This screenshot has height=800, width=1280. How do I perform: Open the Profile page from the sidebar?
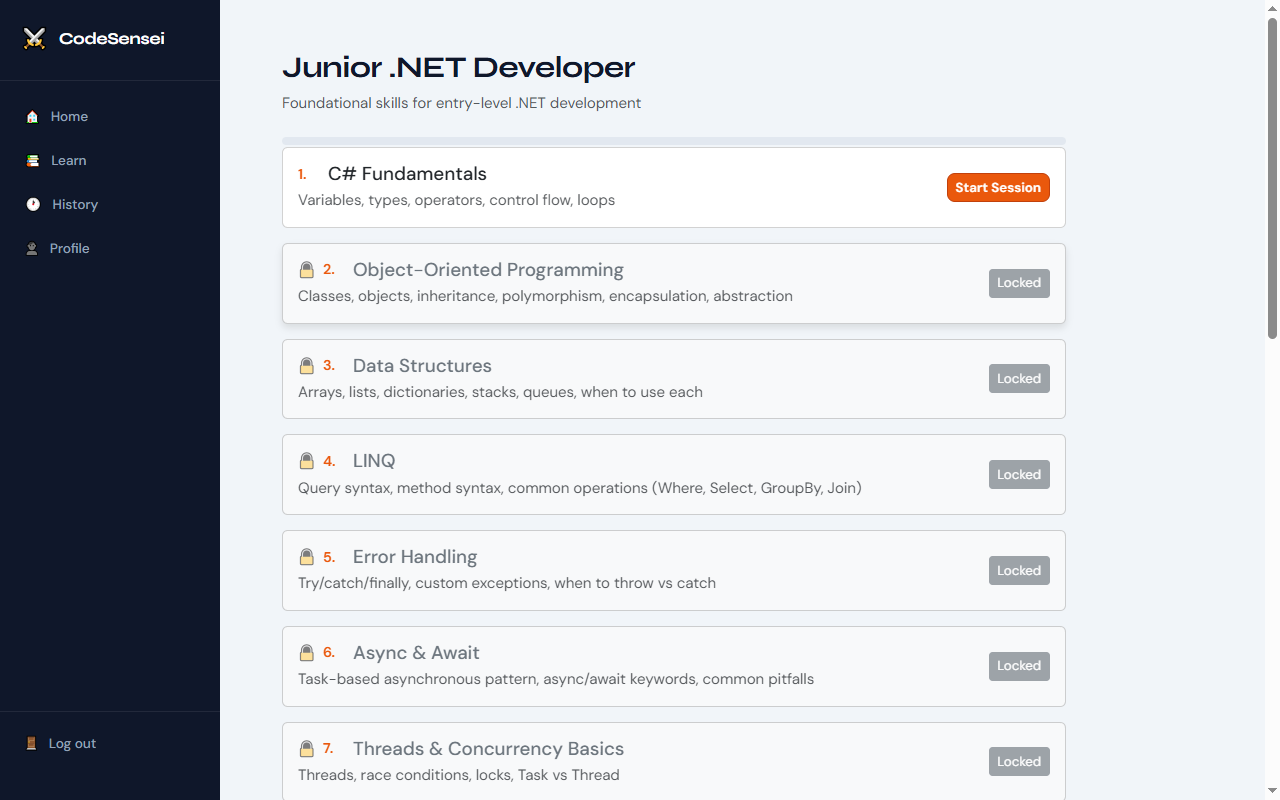69,248
